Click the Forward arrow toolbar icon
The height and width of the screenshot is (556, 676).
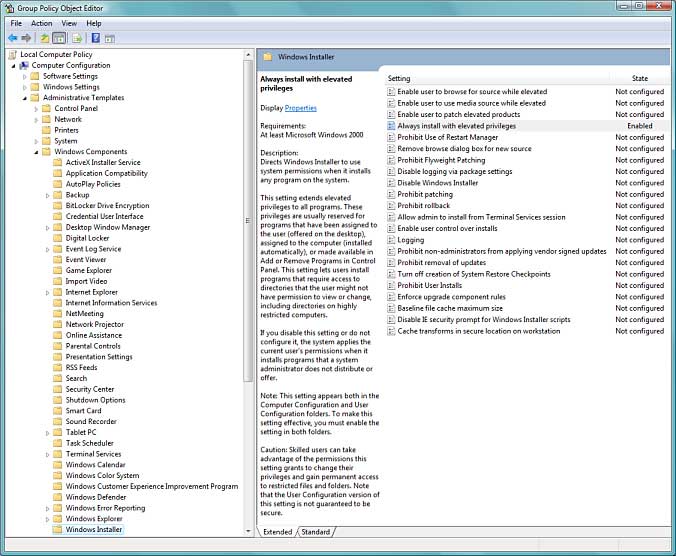tap(26, 38)
